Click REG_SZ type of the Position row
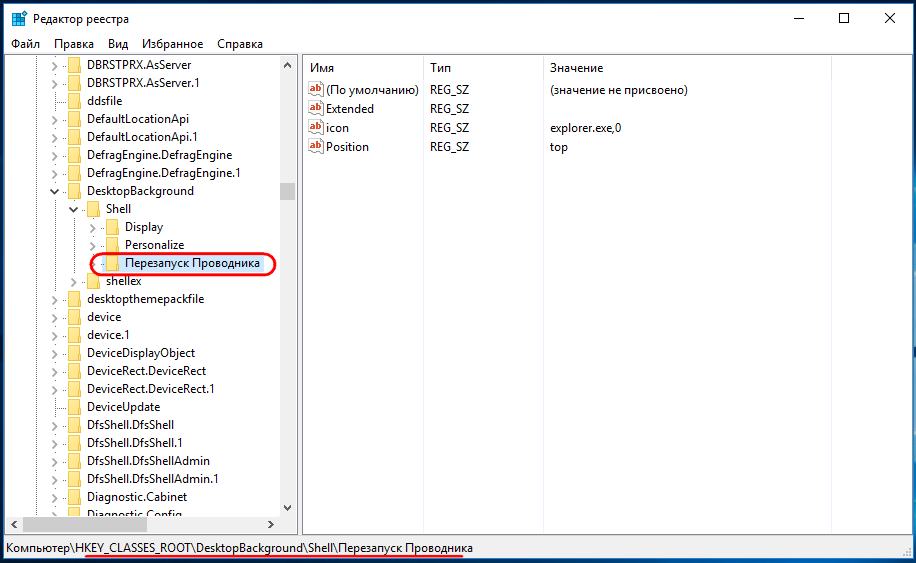This screenshot has width=916, height=563. pos(449,147)
